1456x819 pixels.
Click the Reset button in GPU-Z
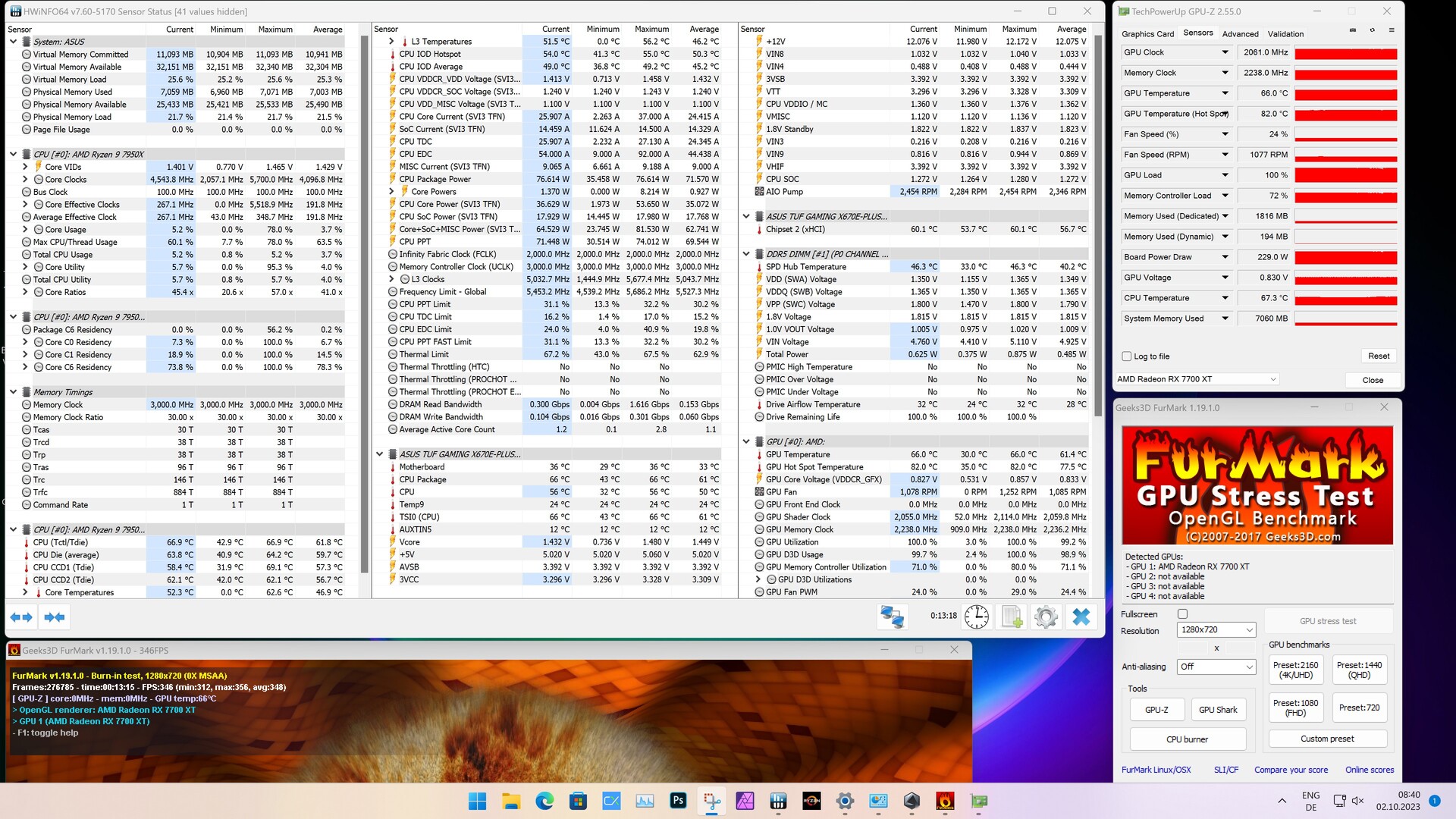1379,356
